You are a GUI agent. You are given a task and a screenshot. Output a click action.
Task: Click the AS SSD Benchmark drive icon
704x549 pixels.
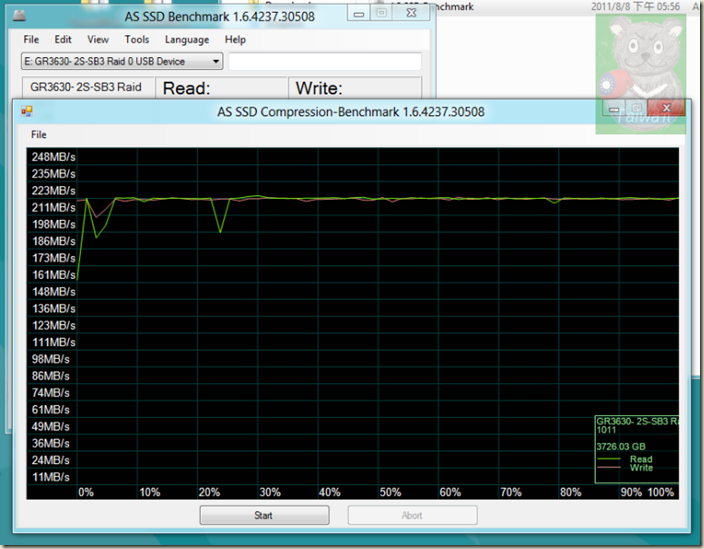(19, 17)
